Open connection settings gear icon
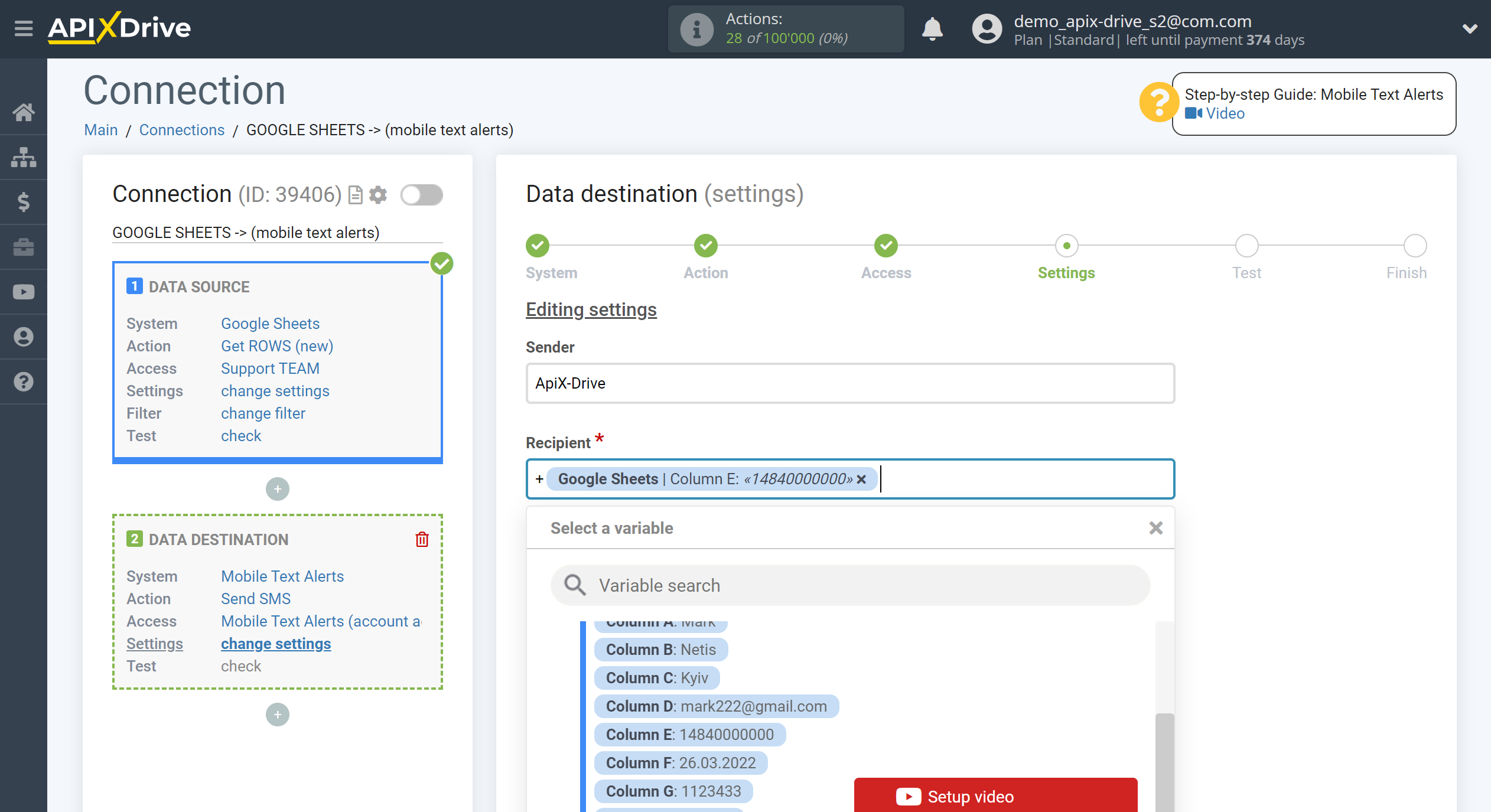 (x=378, y=195)
